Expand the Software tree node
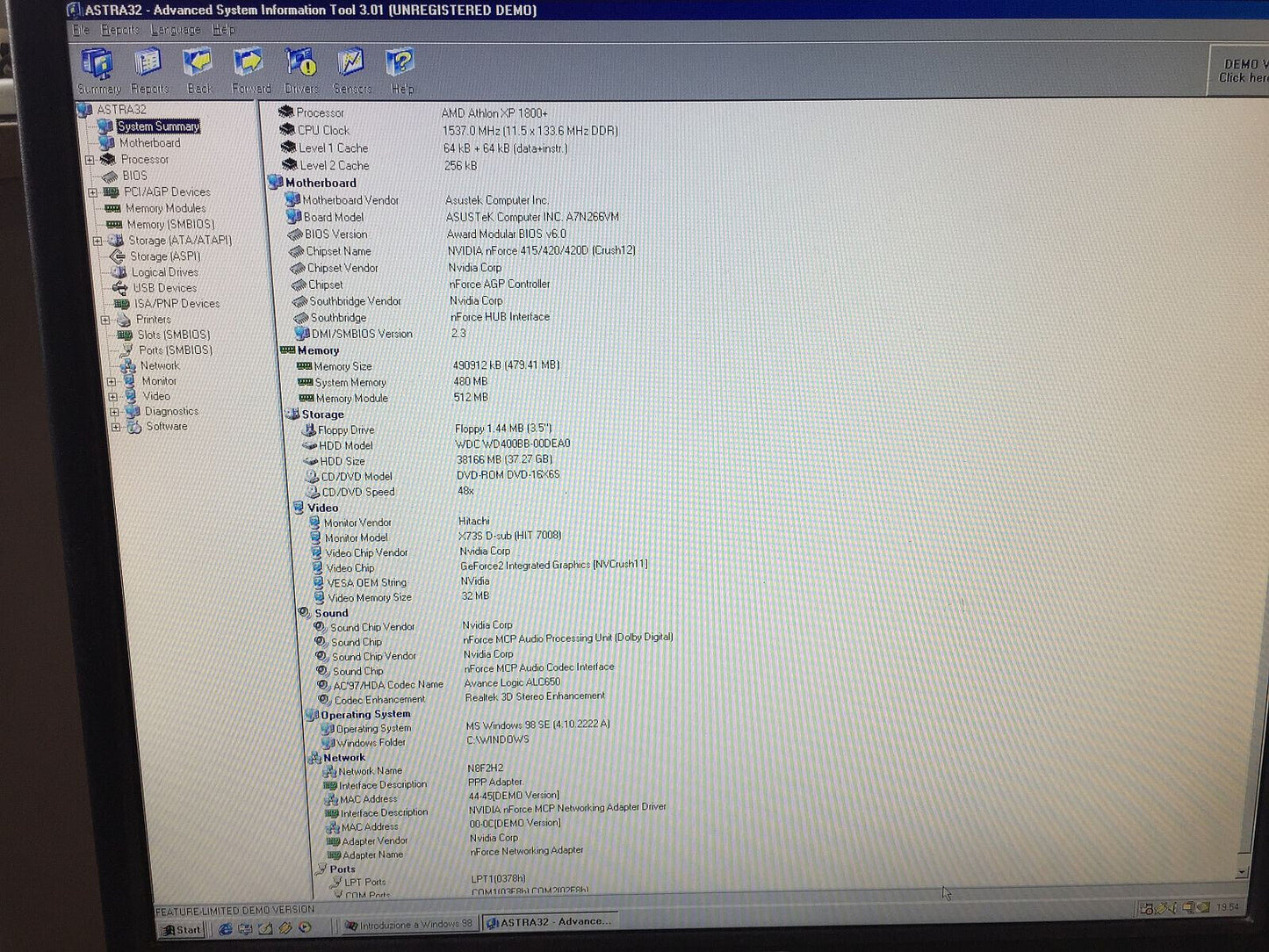 tap(117, 427)
